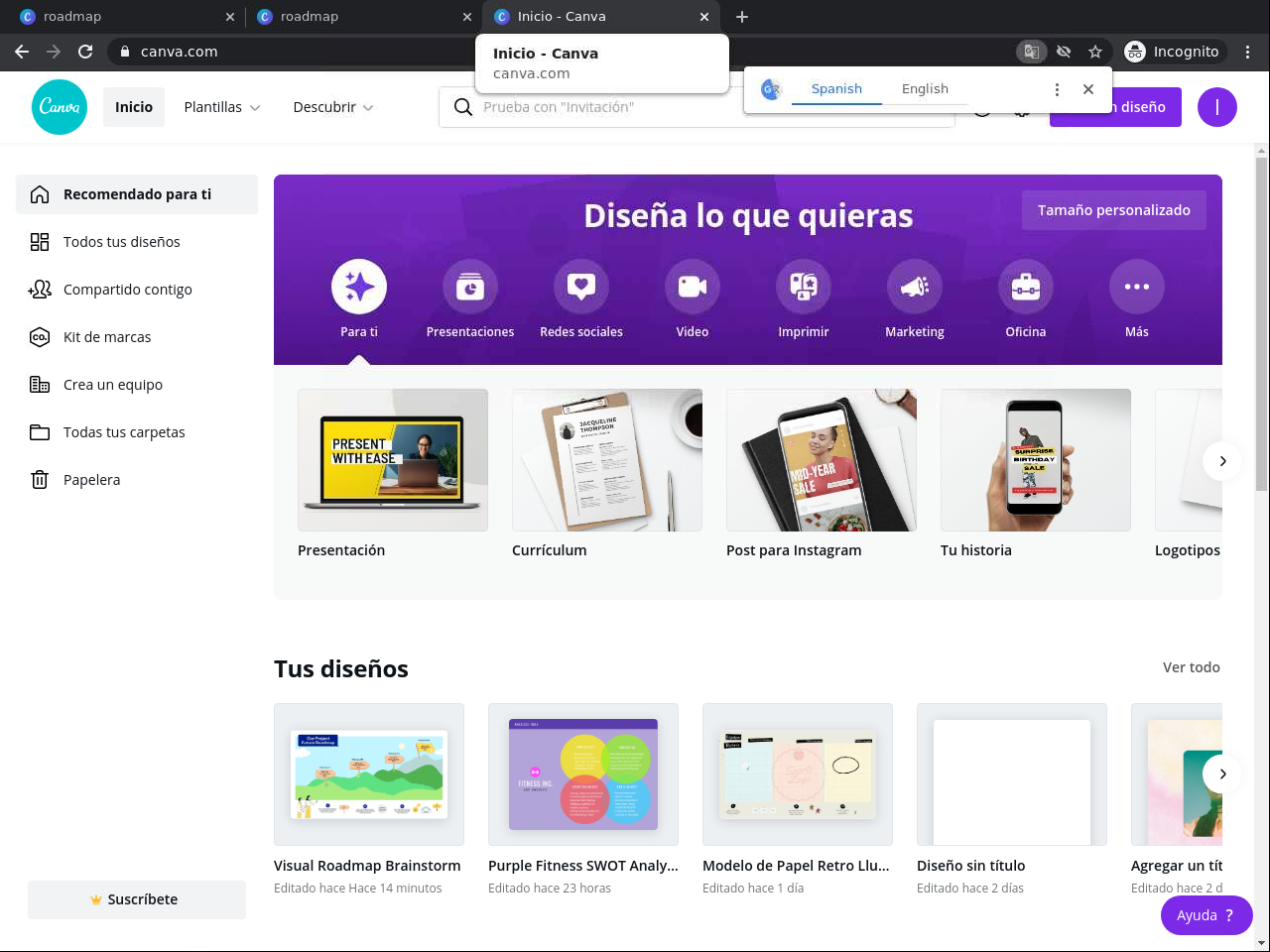Go to the Inicio tab
This screenshot has height=952, width=1270.
[x=134, y=107]
